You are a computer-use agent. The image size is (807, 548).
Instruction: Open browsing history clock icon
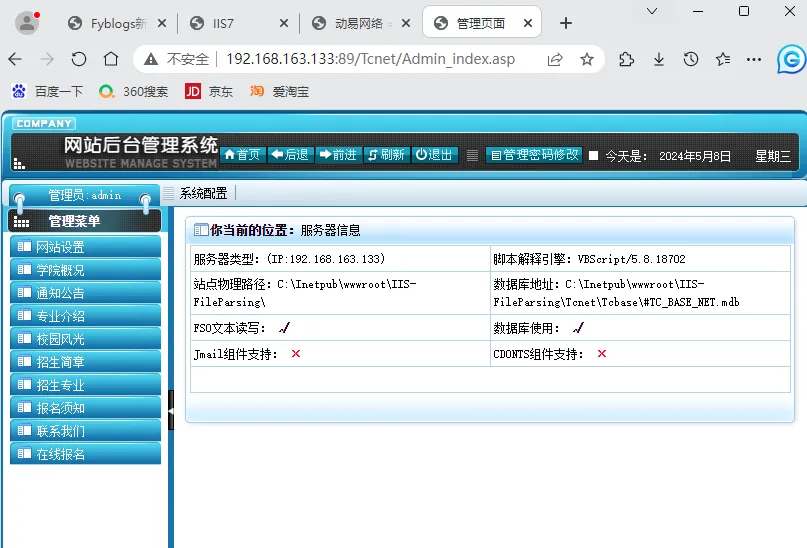pos(691,60)
